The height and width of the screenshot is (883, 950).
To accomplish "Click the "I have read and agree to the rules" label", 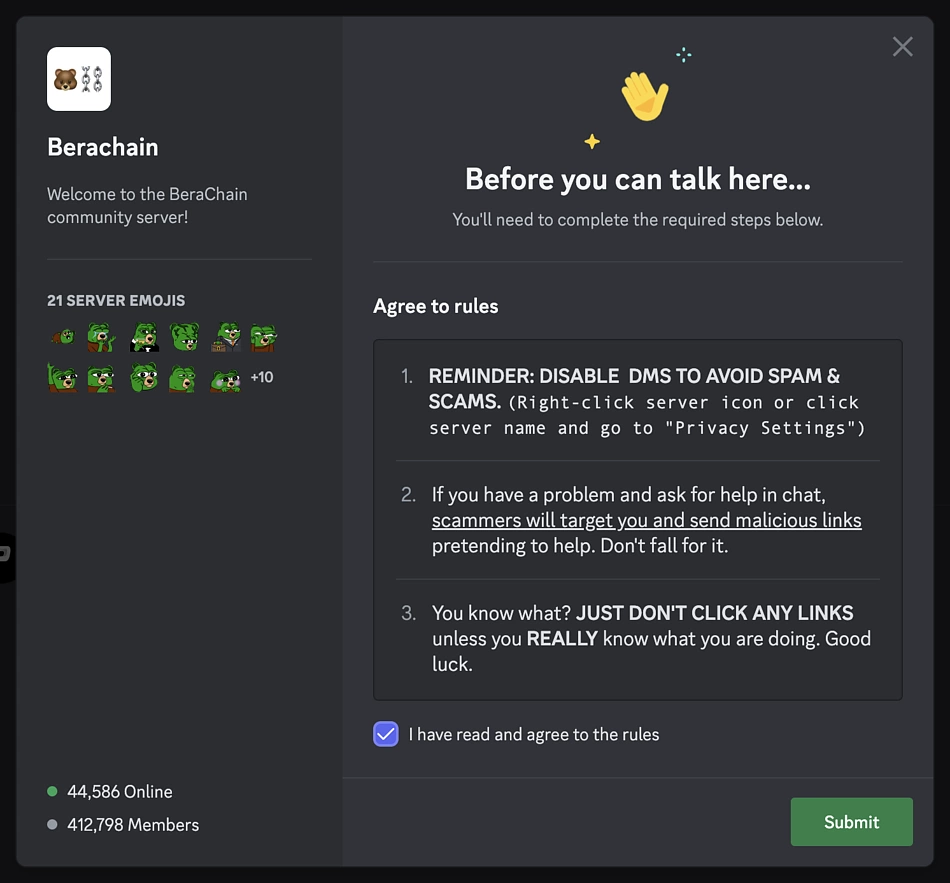I will pyautogui.click(x=534, y=735).
